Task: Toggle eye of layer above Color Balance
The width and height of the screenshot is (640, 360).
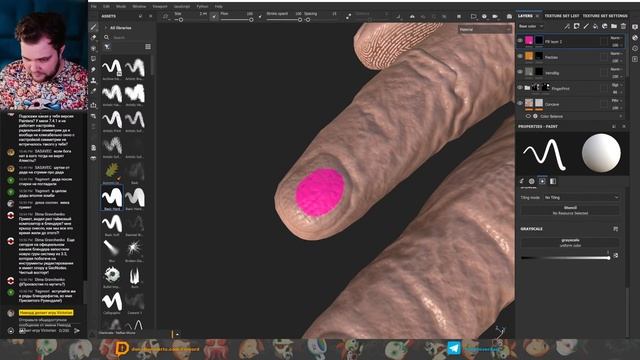Action: (x=520, y=103)
